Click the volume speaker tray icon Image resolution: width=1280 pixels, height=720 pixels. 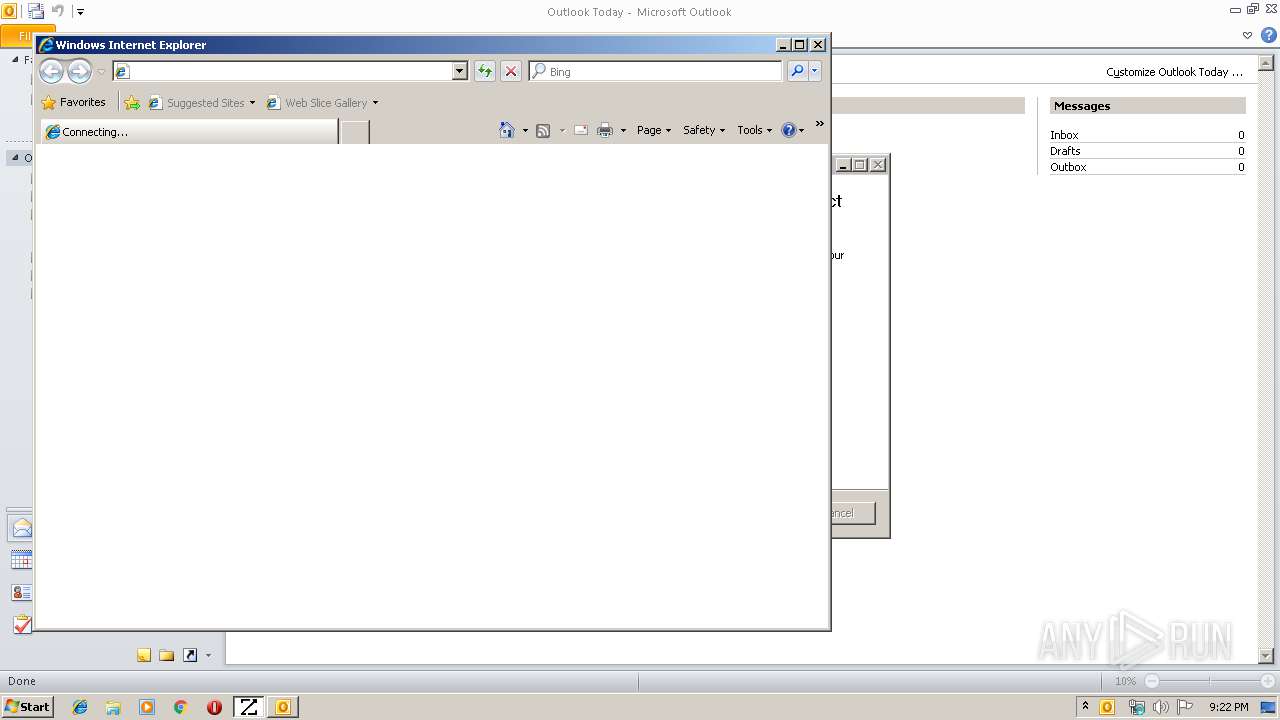point(1160,707)
